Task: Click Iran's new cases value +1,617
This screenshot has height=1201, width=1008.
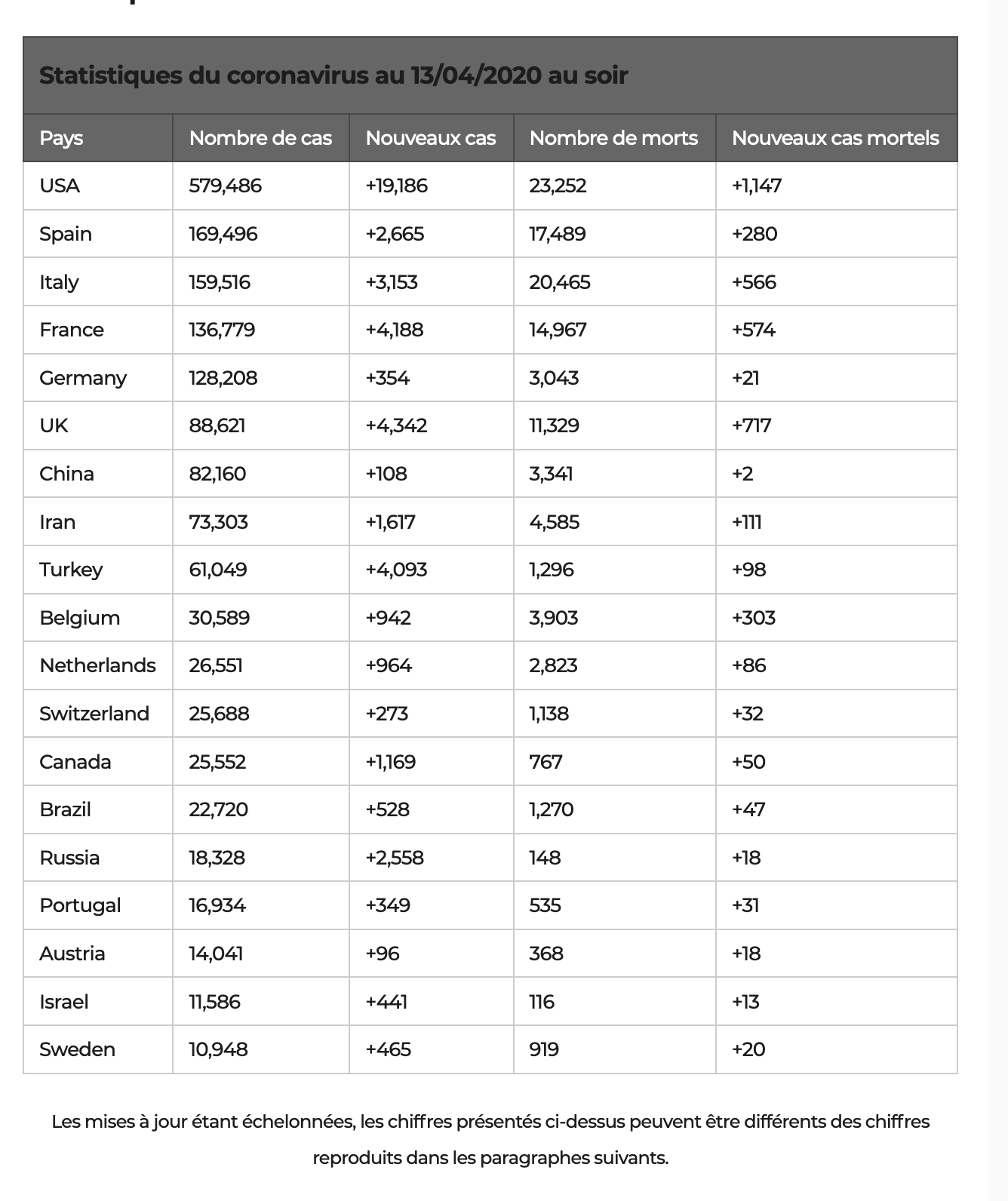Action: point(390,522)
